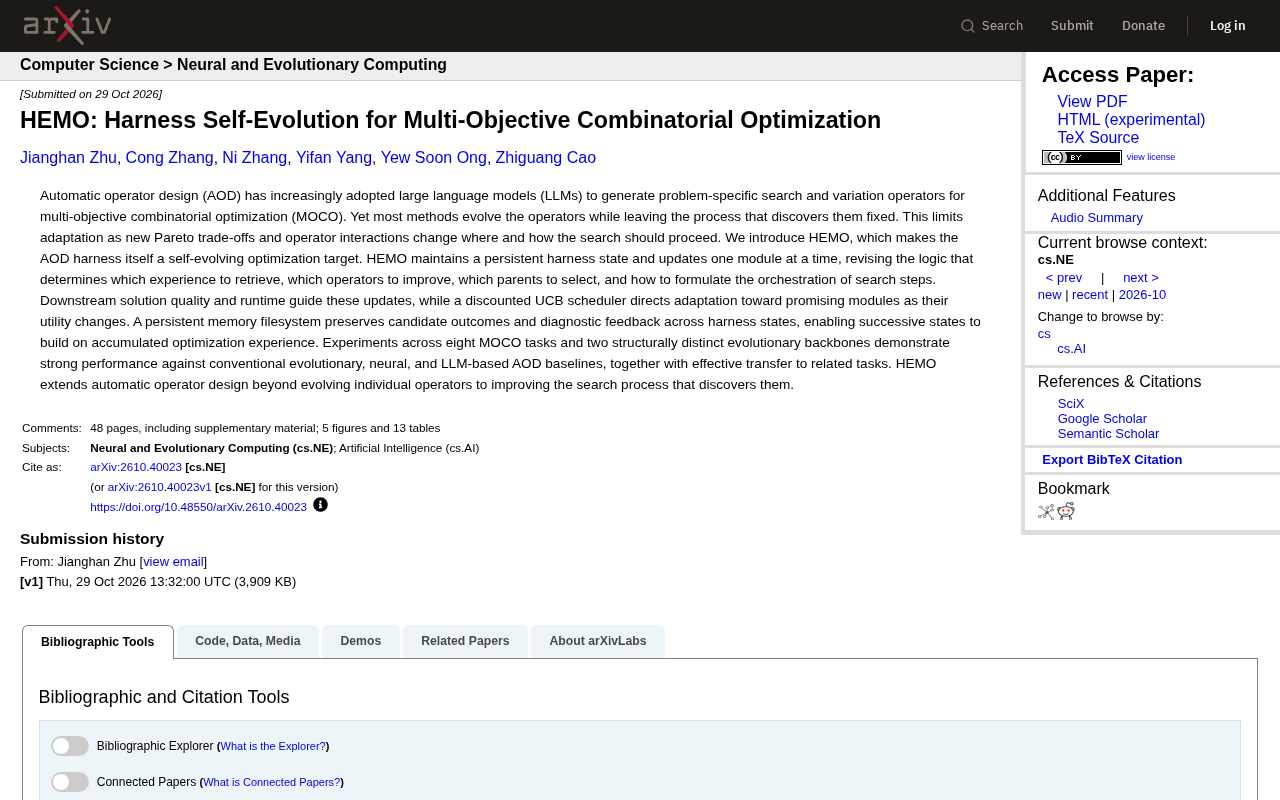The image size is (1280, 800).
Task: Switch to the Bibliographic Tools tab
Action: tap(98, 642)
